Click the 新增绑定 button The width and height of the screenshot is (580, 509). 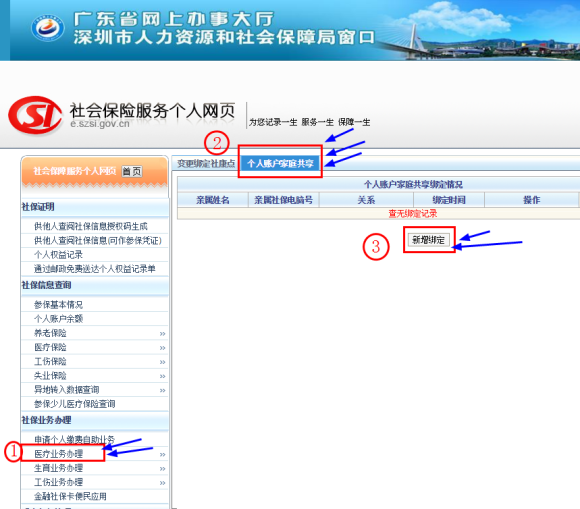click(429, 240)
